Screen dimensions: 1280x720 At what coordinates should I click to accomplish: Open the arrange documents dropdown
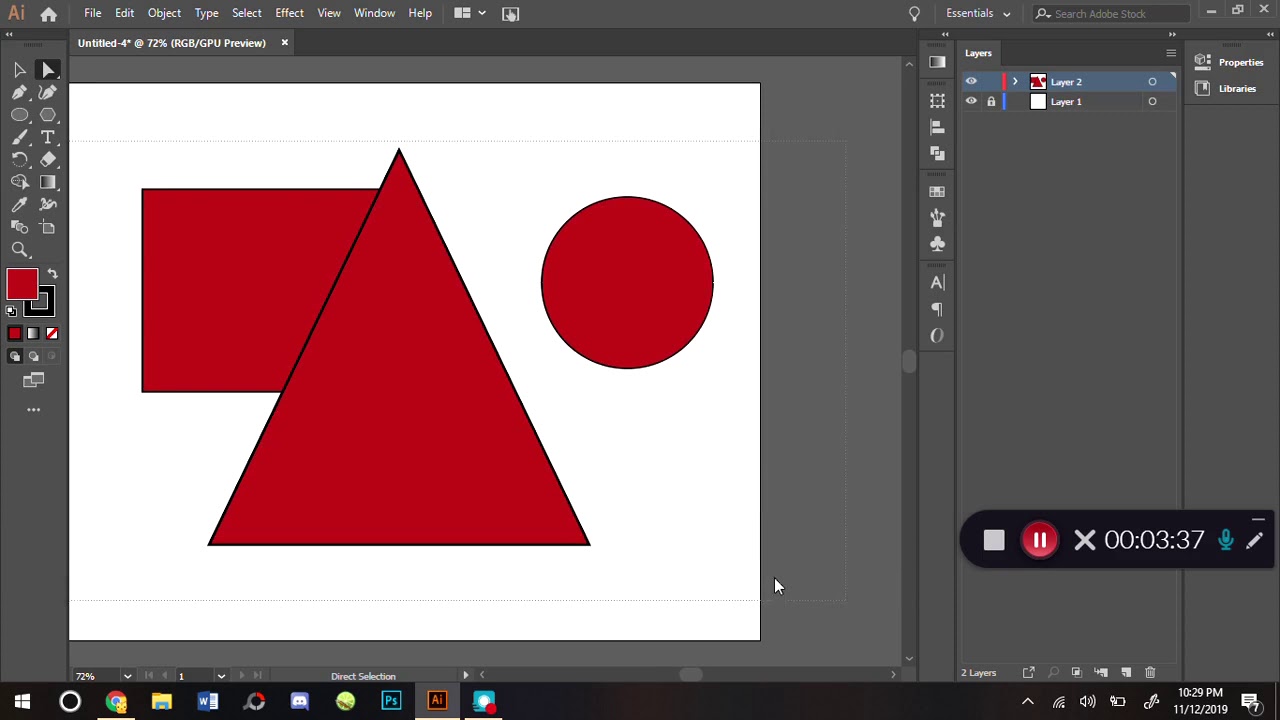click(469, 13)
